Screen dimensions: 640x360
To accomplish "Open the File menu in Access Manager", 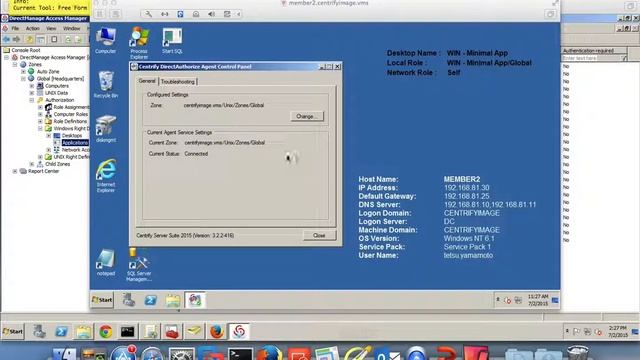I will coord(15,29).
